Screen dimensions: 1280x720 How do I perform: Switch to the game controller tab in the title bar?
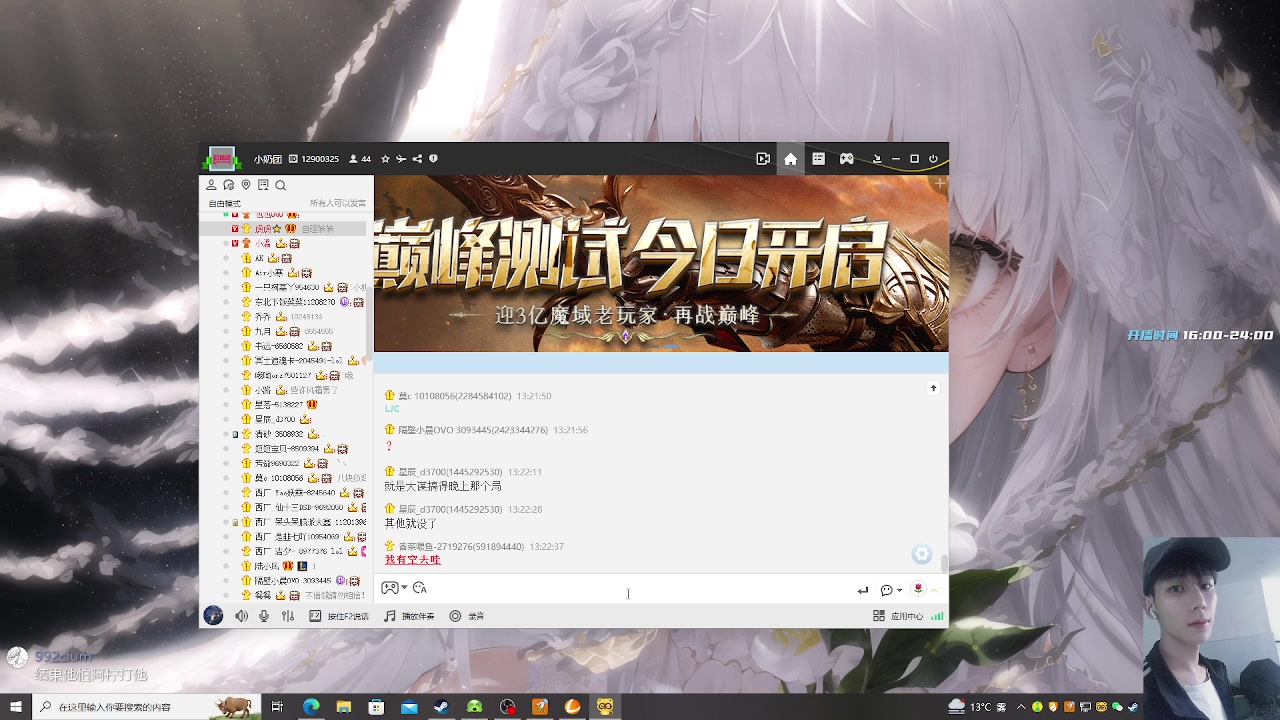(x=847, y=159)
